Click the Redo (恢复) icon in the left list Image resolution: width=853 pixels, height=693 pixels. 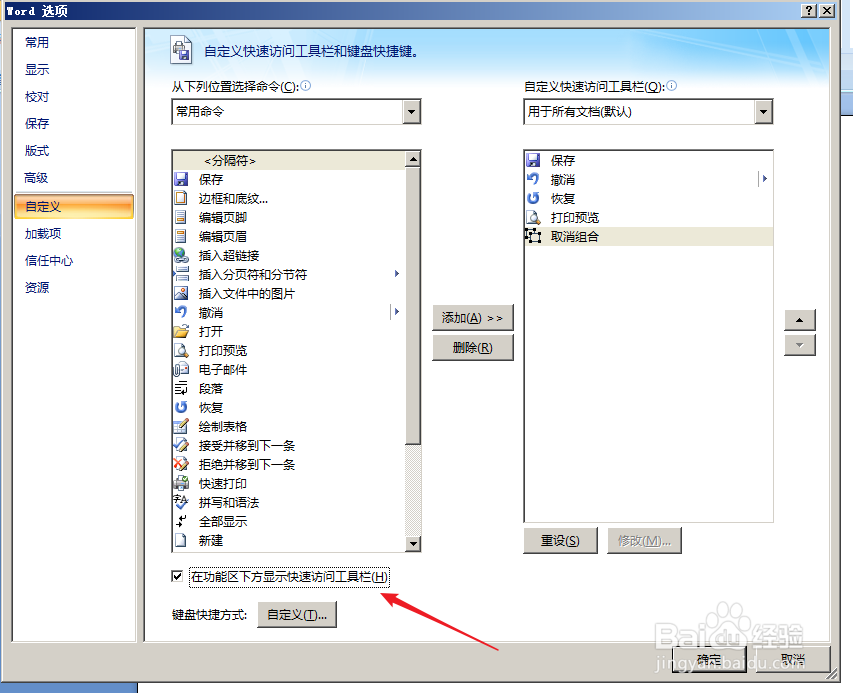181,407
